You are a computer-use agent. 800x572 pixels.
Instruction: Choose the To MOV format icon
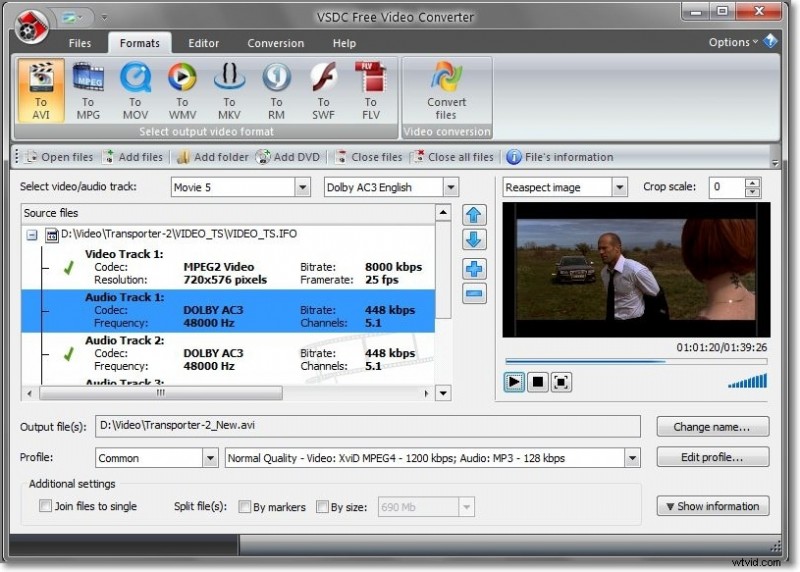135,91
